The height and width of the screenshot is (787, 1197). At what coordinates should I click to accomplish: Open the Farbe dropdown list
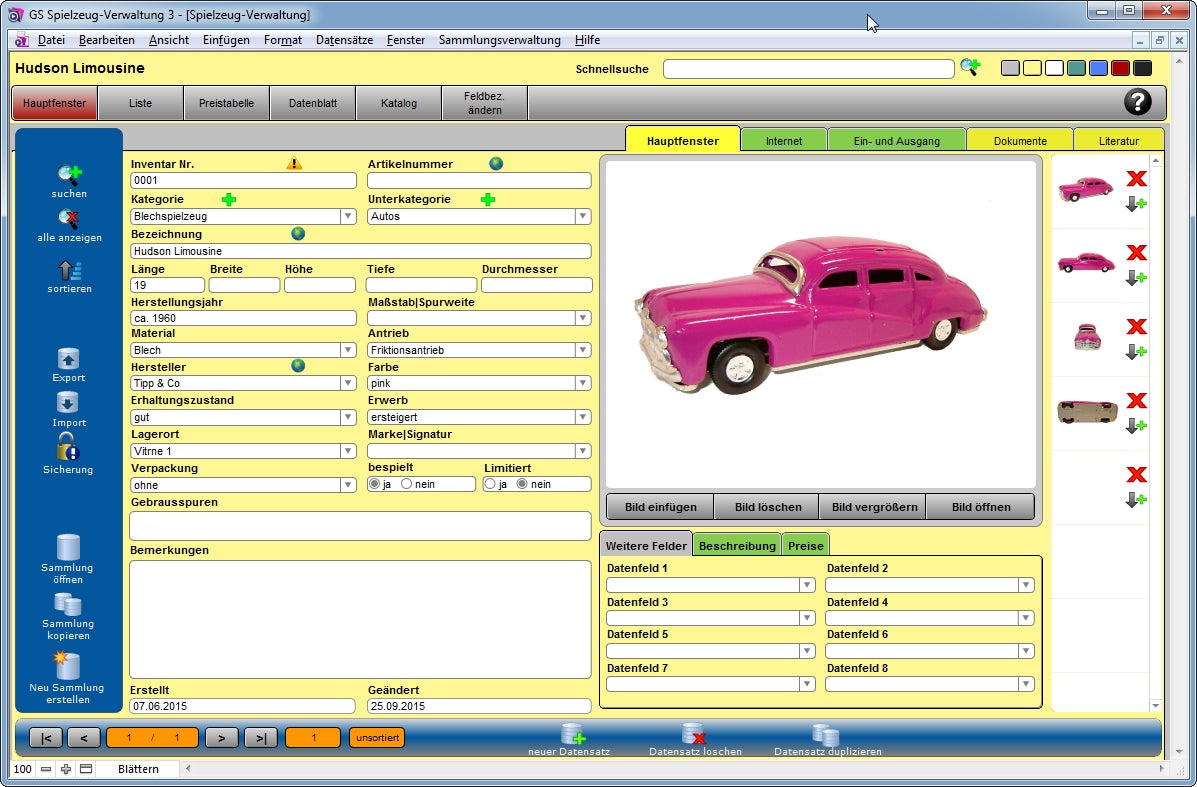point(582,383)
